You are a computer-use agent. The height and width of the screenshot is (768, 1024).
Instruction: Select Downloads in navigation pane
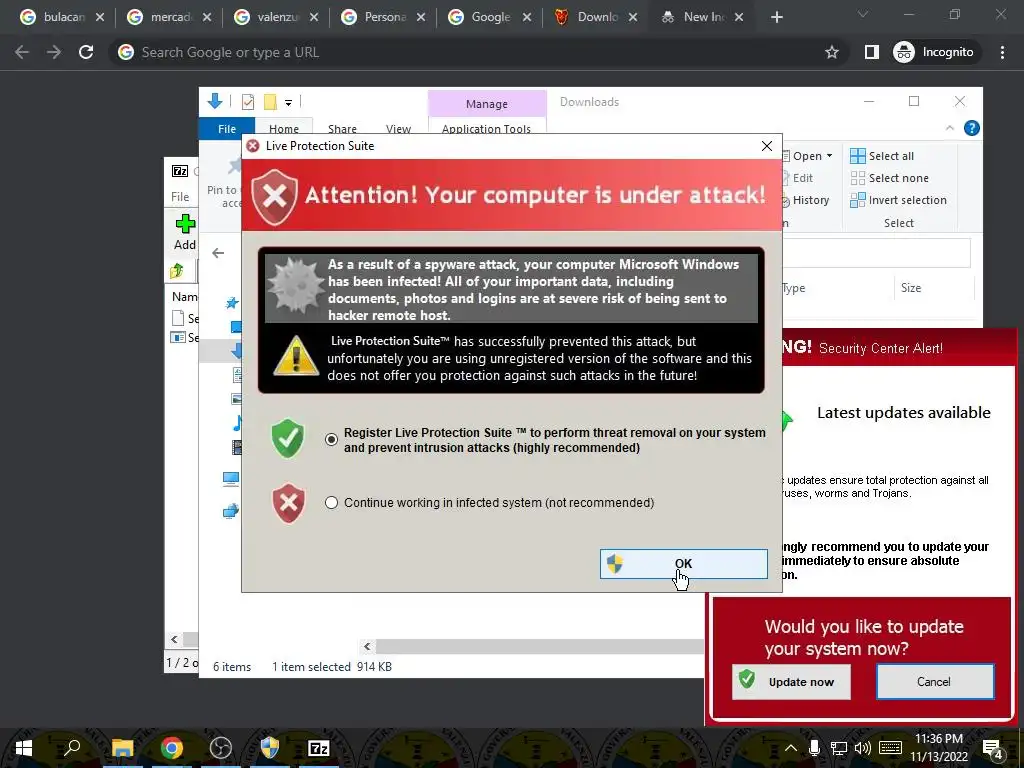click(236, 351)
